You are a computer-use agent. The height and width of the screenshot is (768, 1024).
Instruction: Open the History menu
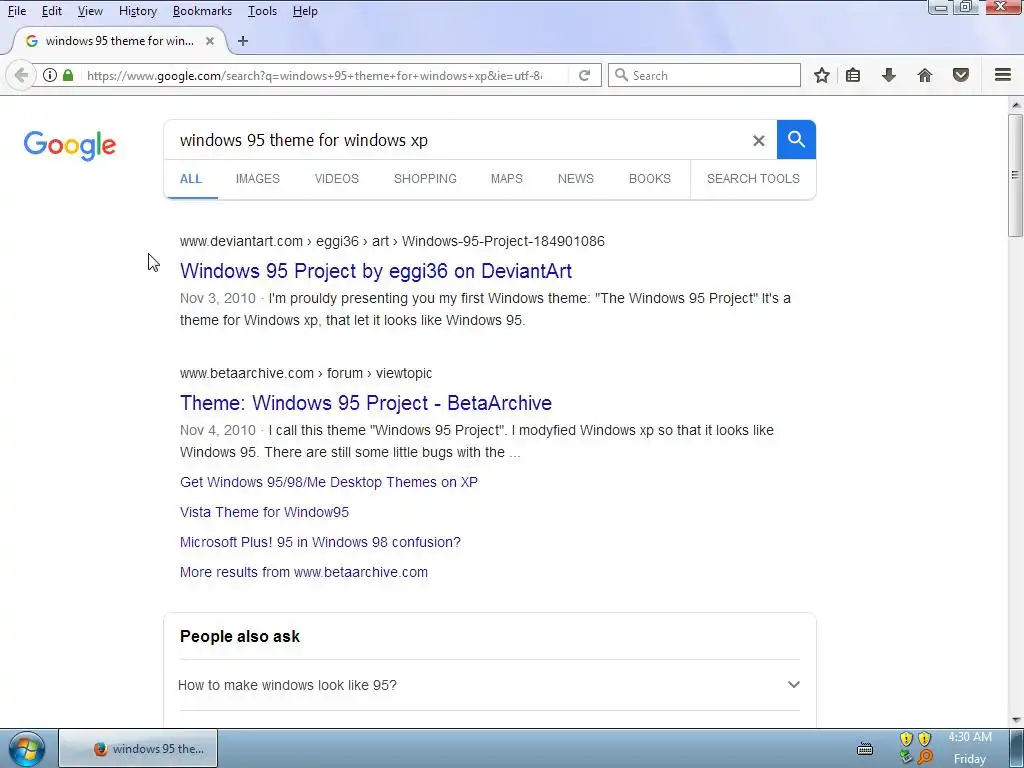tap(138, 11)
